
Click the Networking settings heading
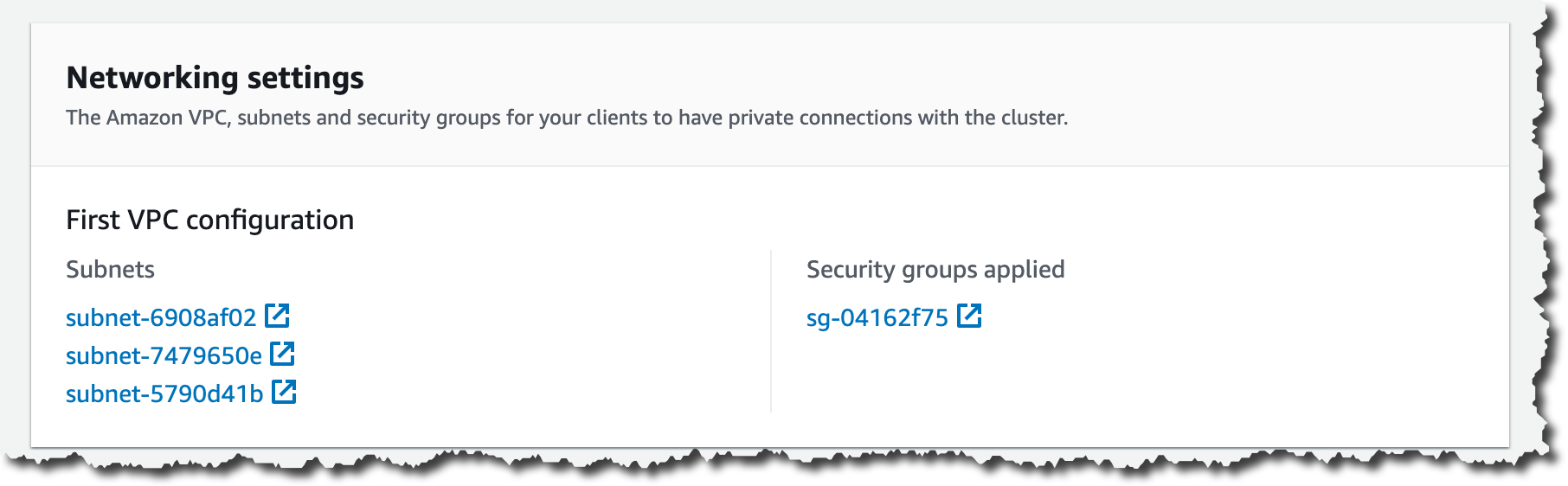(215, 78)
